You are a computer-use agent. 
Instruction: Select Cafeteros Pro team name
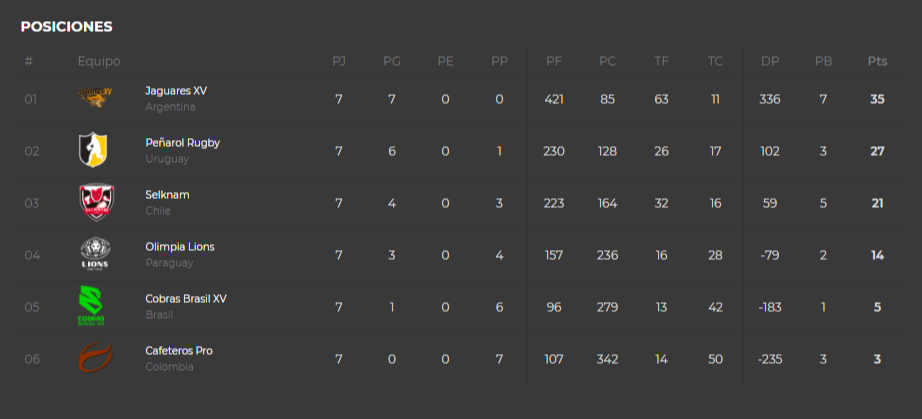click(179, 350)
